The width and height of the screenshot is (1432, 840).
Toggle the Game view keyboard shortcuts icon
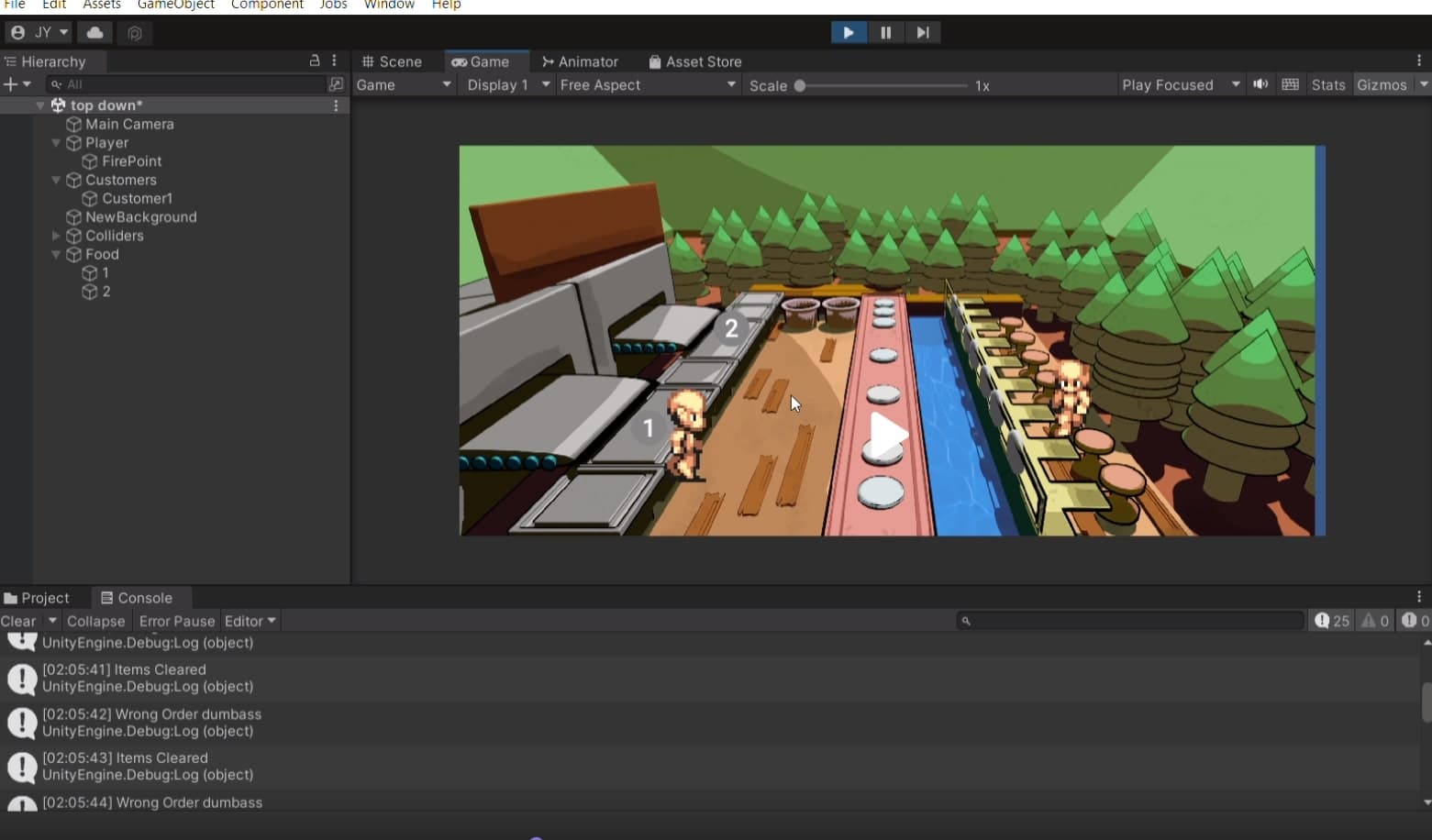[x=1290, y=84]
